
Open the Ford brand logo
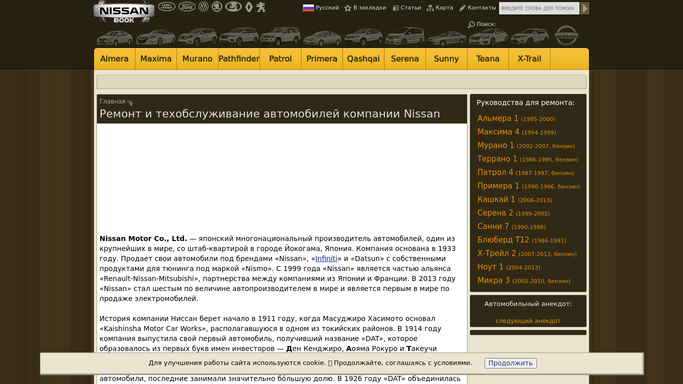tap(187, 7)
